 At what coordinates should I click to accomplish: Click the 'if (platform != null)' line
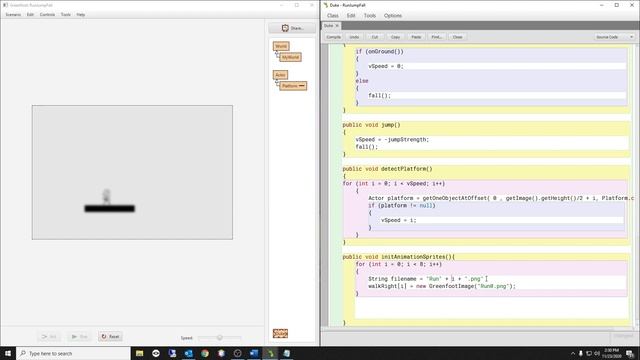click(x=402, y=206)
